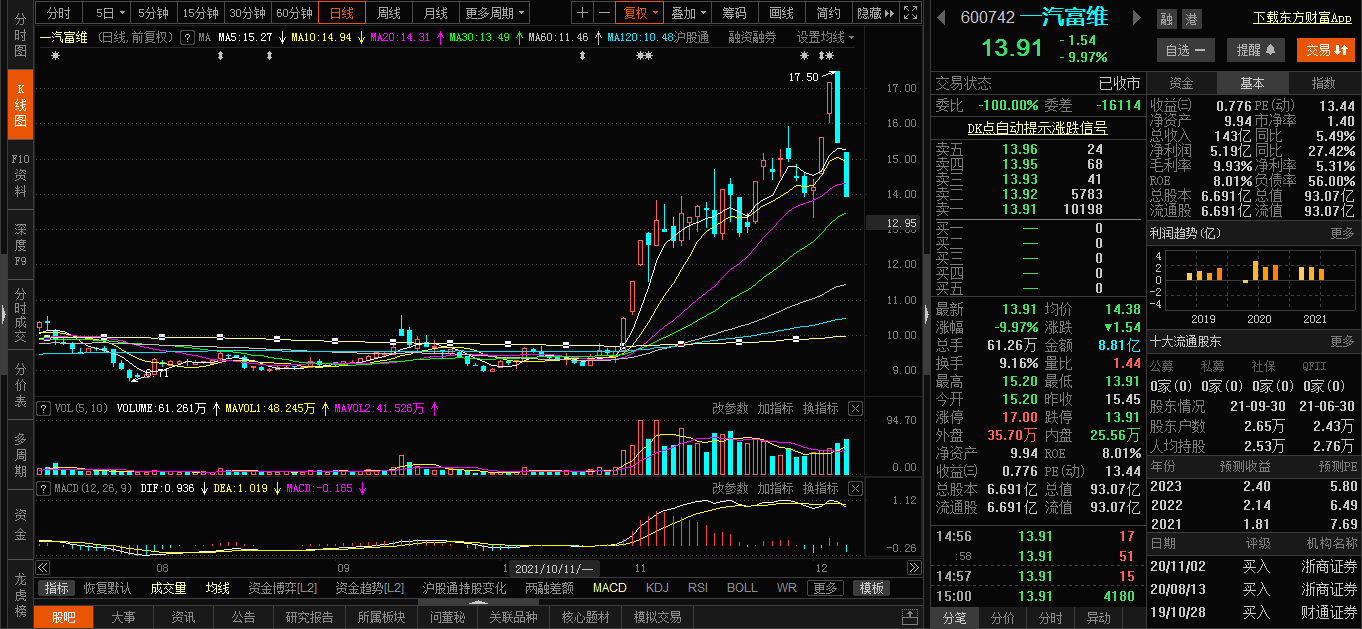
Task: Toggle BOLL indicator
Action: click(x=742, y=588)
